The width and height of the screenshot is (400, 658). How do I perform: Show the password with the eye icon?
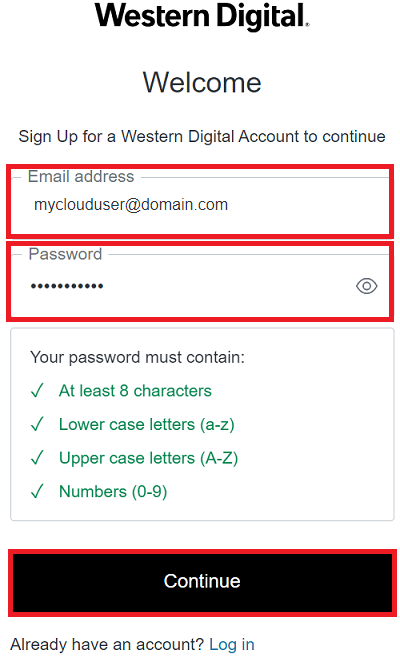pyautogui.click(x=366, y=286)
